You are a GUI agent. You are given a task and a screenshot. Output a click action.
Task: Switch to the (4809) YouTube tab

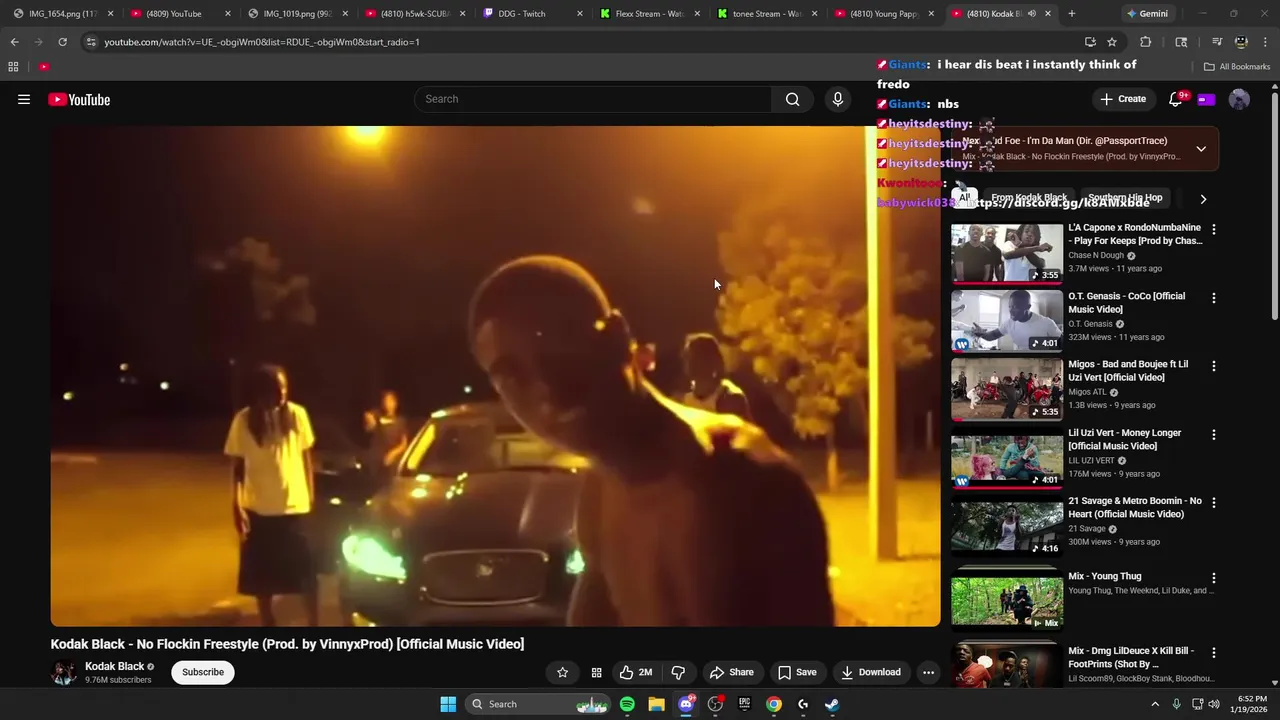(181, 14)
